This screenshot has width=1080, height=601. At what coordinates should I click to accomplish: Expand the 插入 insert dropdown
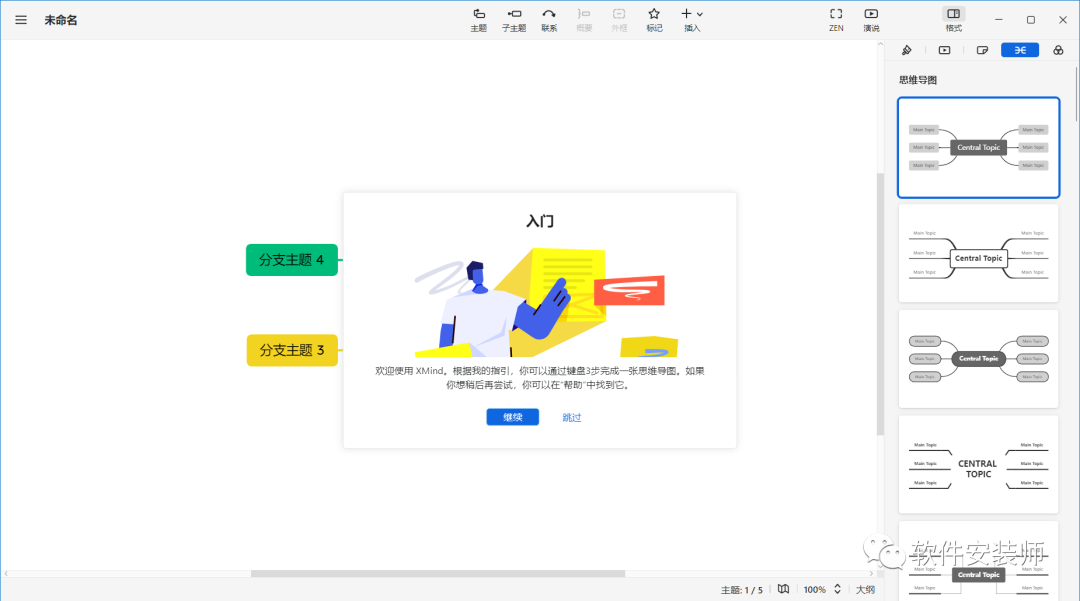[692, 20]
